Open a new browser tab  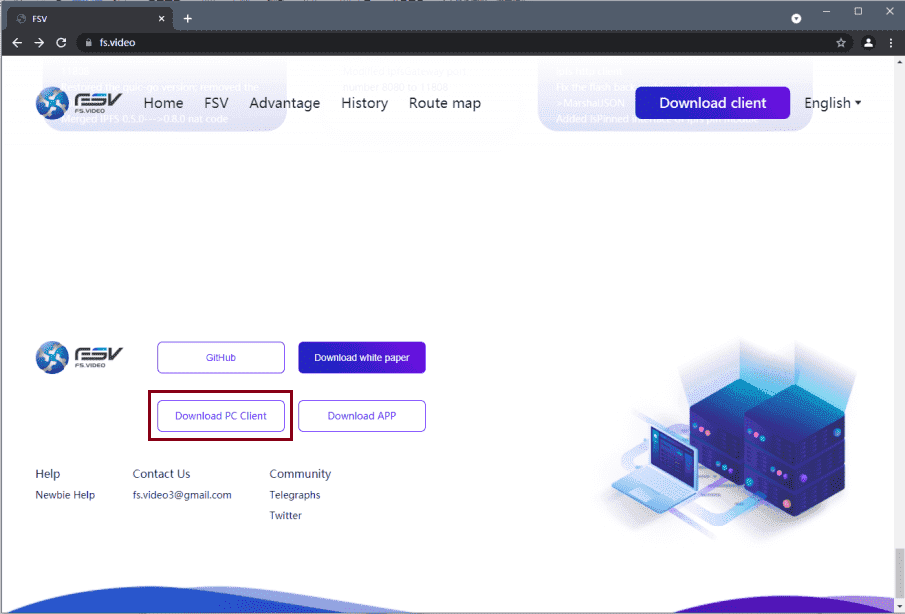(x=188, y=18)
